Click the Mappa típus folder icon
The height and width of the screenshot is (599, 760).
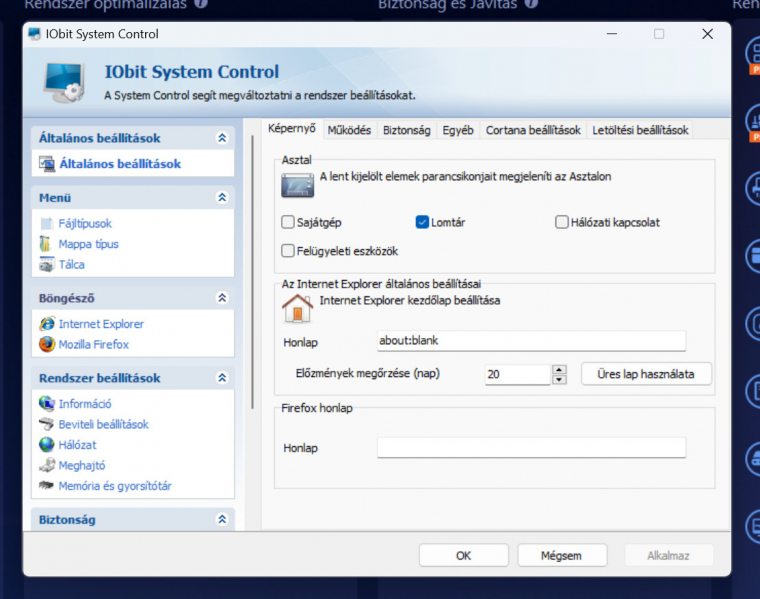46,244
